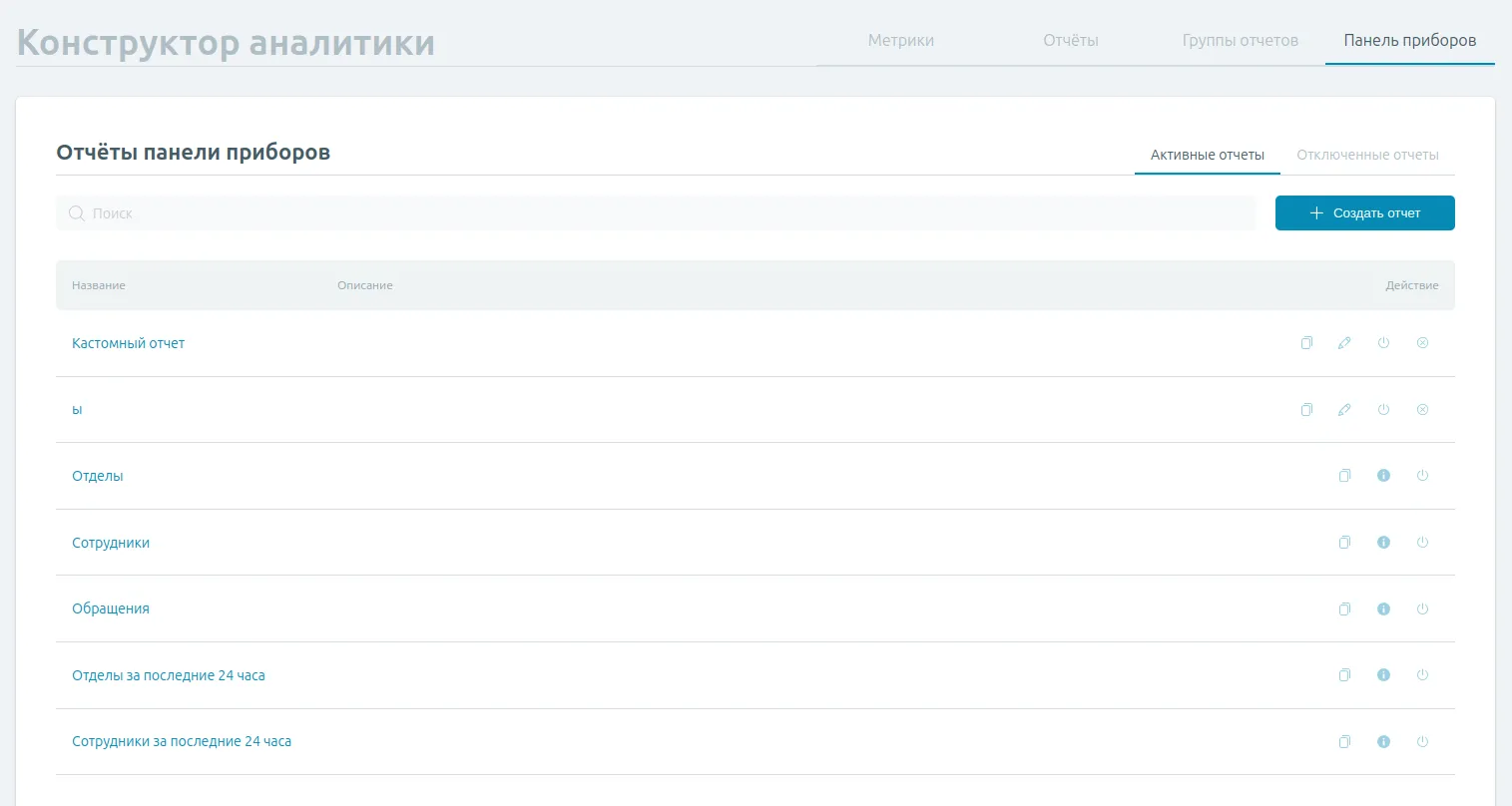Open the Группы отчетов tab

click(1240, 41)
